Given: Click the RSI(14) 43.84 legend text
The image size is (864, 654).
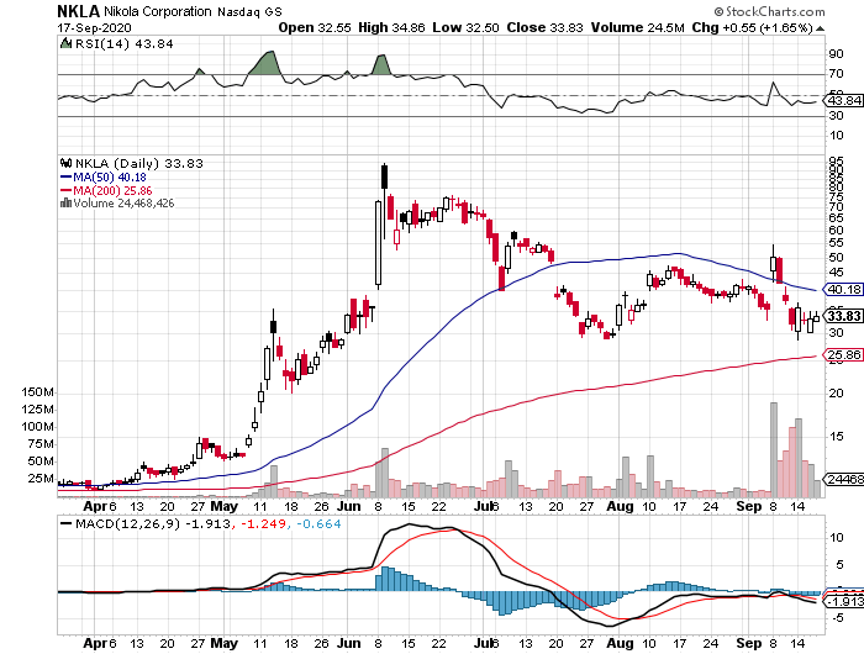Looking at the screenshot, I should 124,44.
